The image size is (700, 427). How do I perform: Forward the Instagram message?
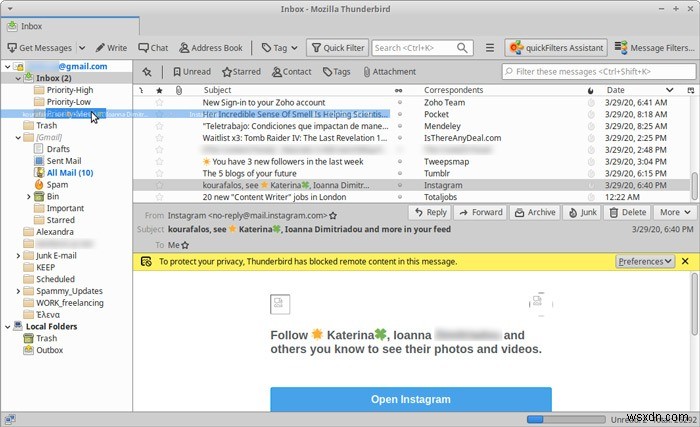[x=480, y=213]
